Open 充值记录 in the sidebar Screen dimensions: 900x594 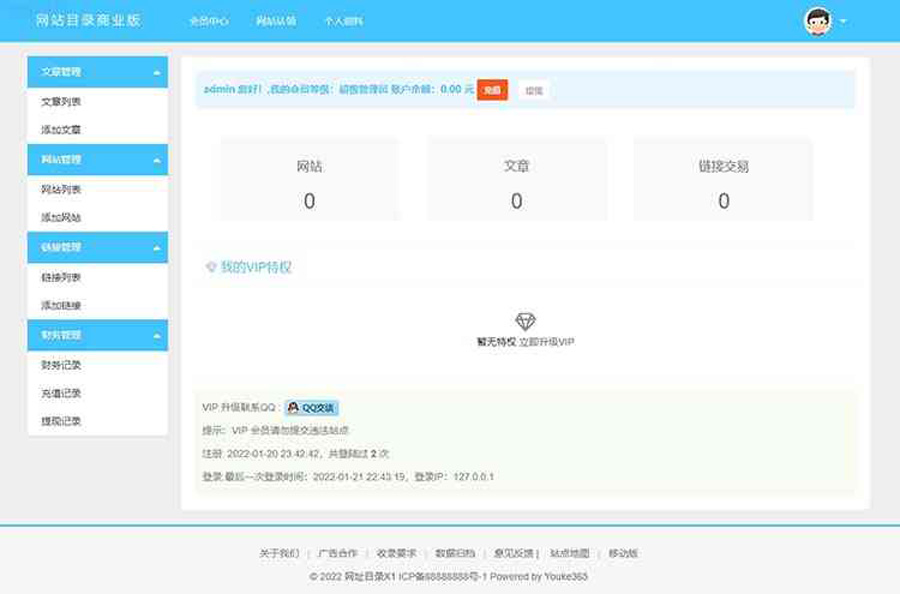61,394
